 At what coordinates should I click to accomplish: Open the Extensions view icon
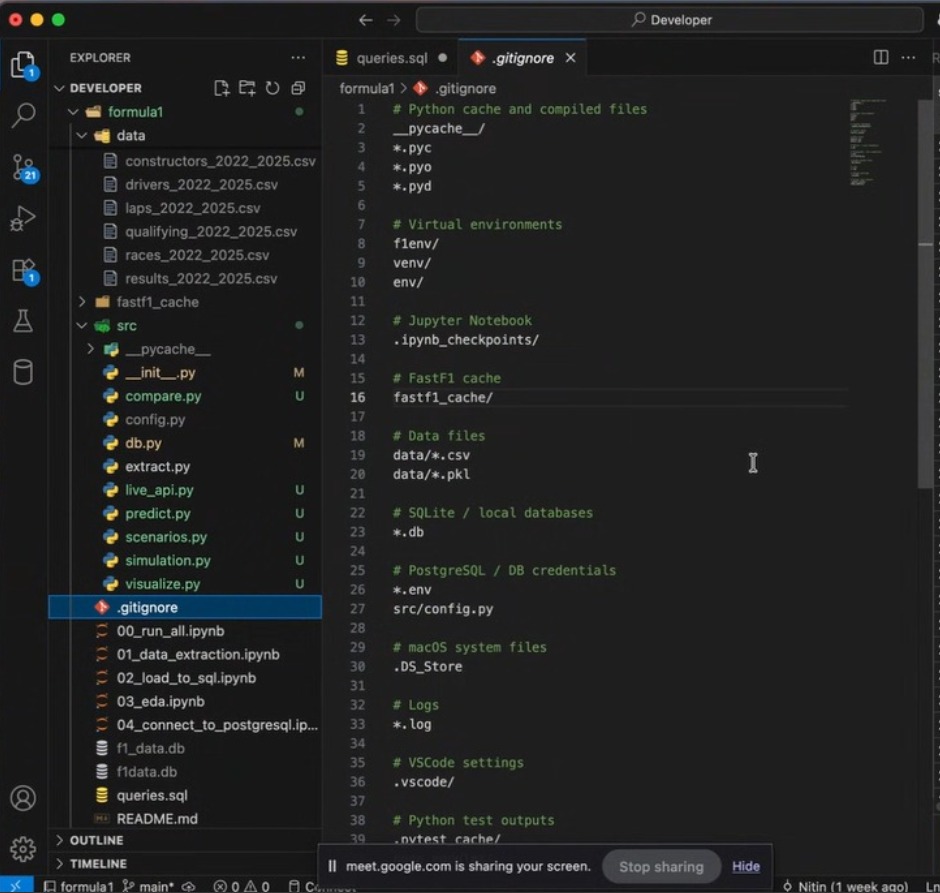click(24, 271)
